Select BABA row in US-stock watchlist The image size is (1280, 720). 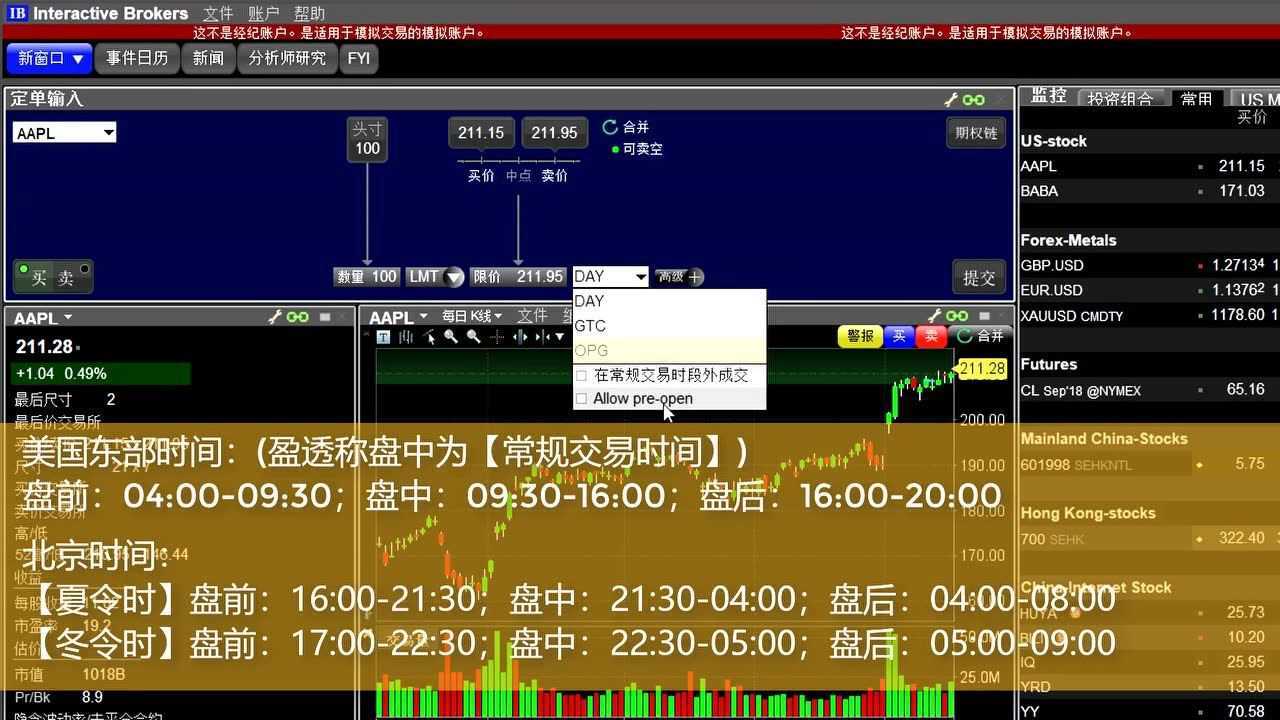1149,191
